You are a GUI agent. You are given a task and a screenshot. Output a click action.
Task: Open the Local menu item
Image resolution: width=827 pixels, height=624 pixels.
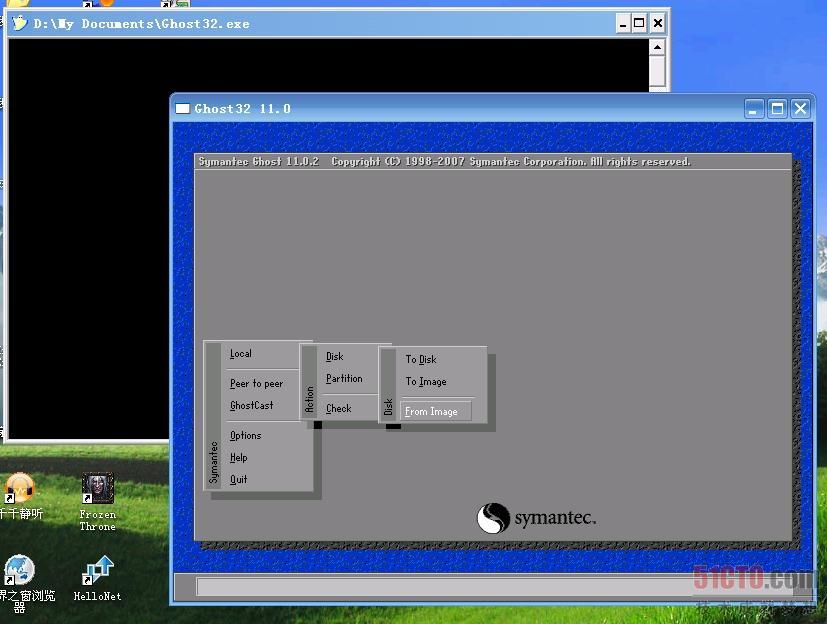(241, 354)
